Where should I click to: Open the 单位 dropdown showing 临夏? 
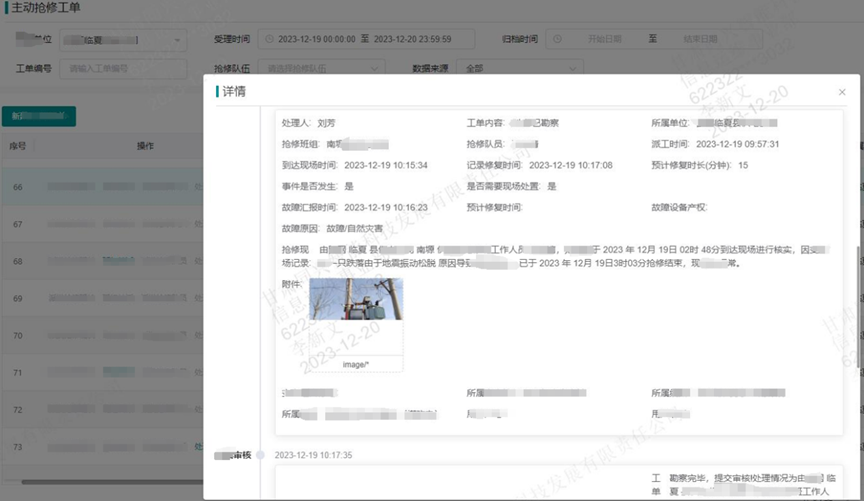(123, 40)
